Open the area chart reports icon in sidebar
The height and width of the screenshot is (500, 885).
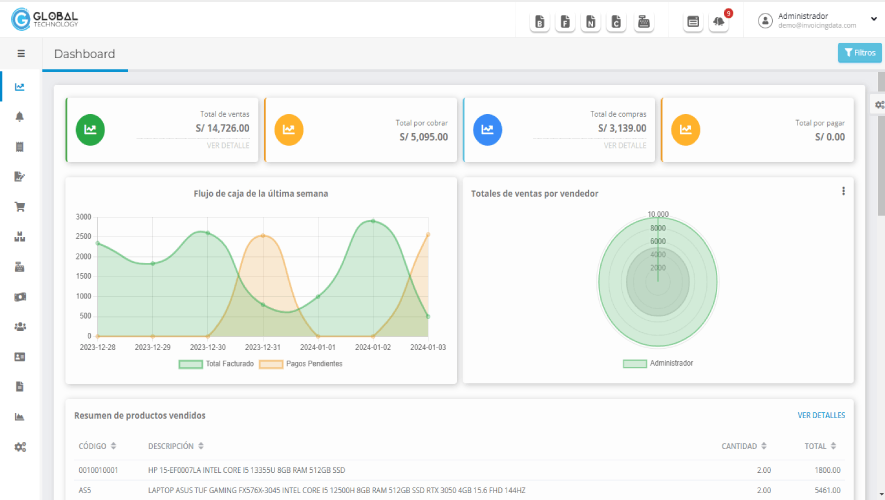(x=20, y=417)
